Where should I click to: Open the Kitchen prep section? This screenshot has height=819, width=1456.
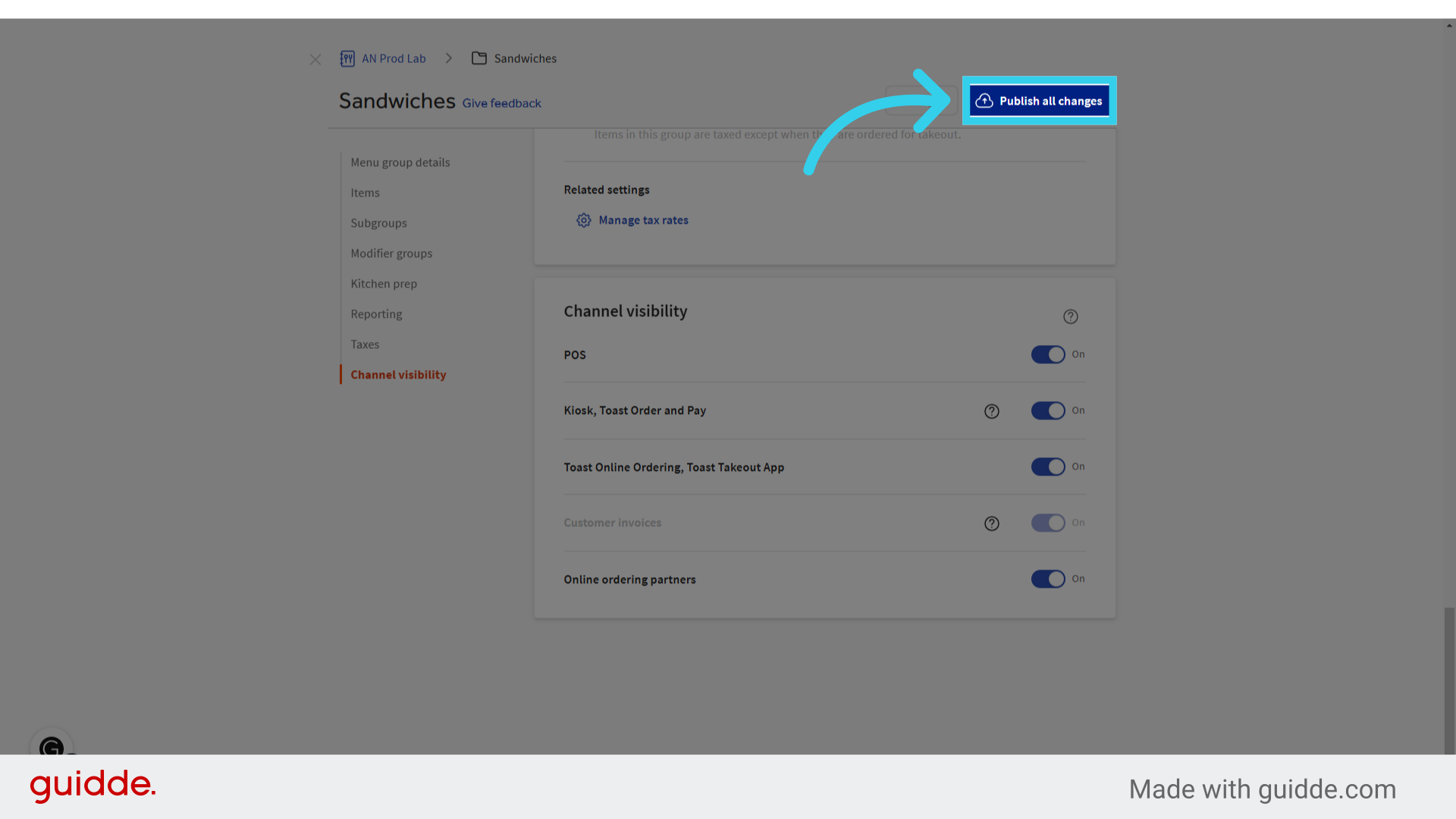384,284
